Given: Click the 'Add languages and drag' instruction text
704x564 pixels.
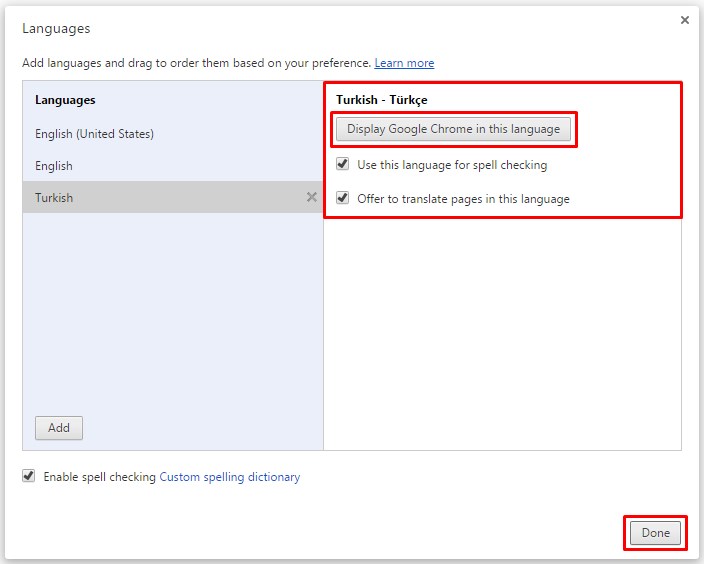Looking at the screenshot, I should pos(196,63).
